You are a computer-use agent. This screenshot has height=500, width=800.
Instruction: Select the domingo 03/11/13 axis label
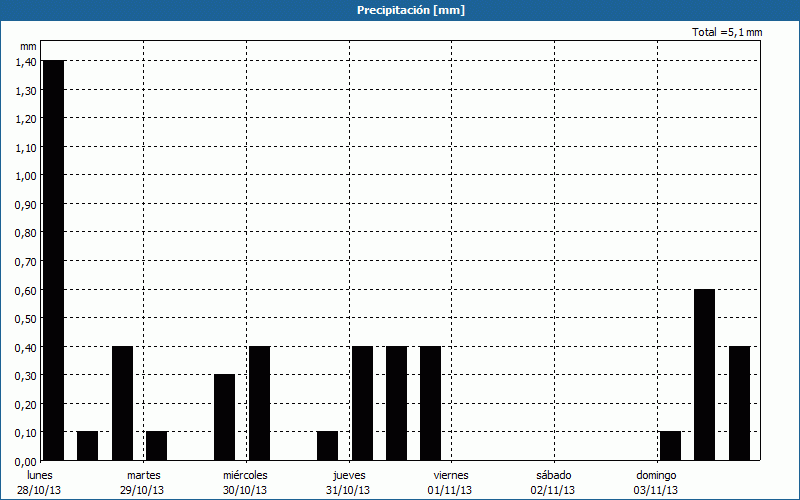click(x=656, y=483)
